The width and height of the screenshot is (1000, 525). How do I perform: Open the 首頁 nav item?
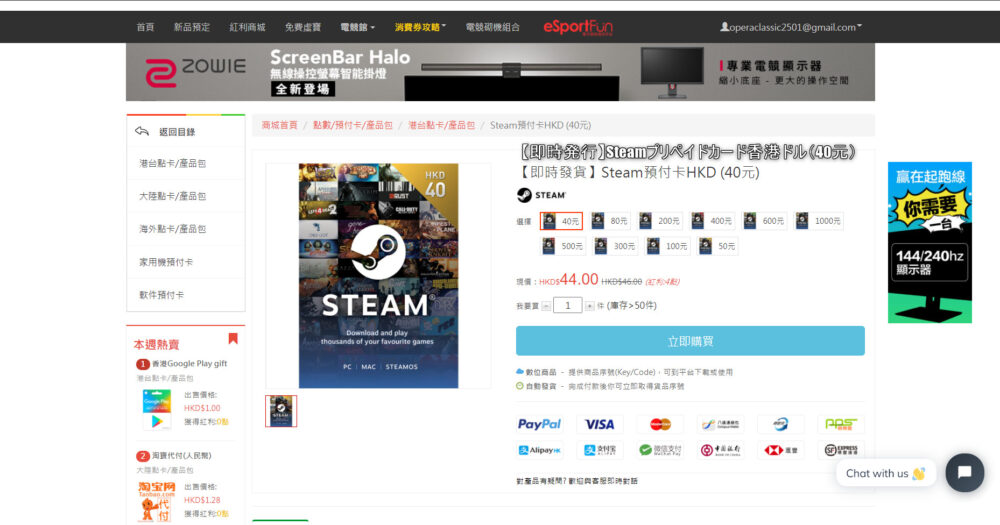coord(145,27)
